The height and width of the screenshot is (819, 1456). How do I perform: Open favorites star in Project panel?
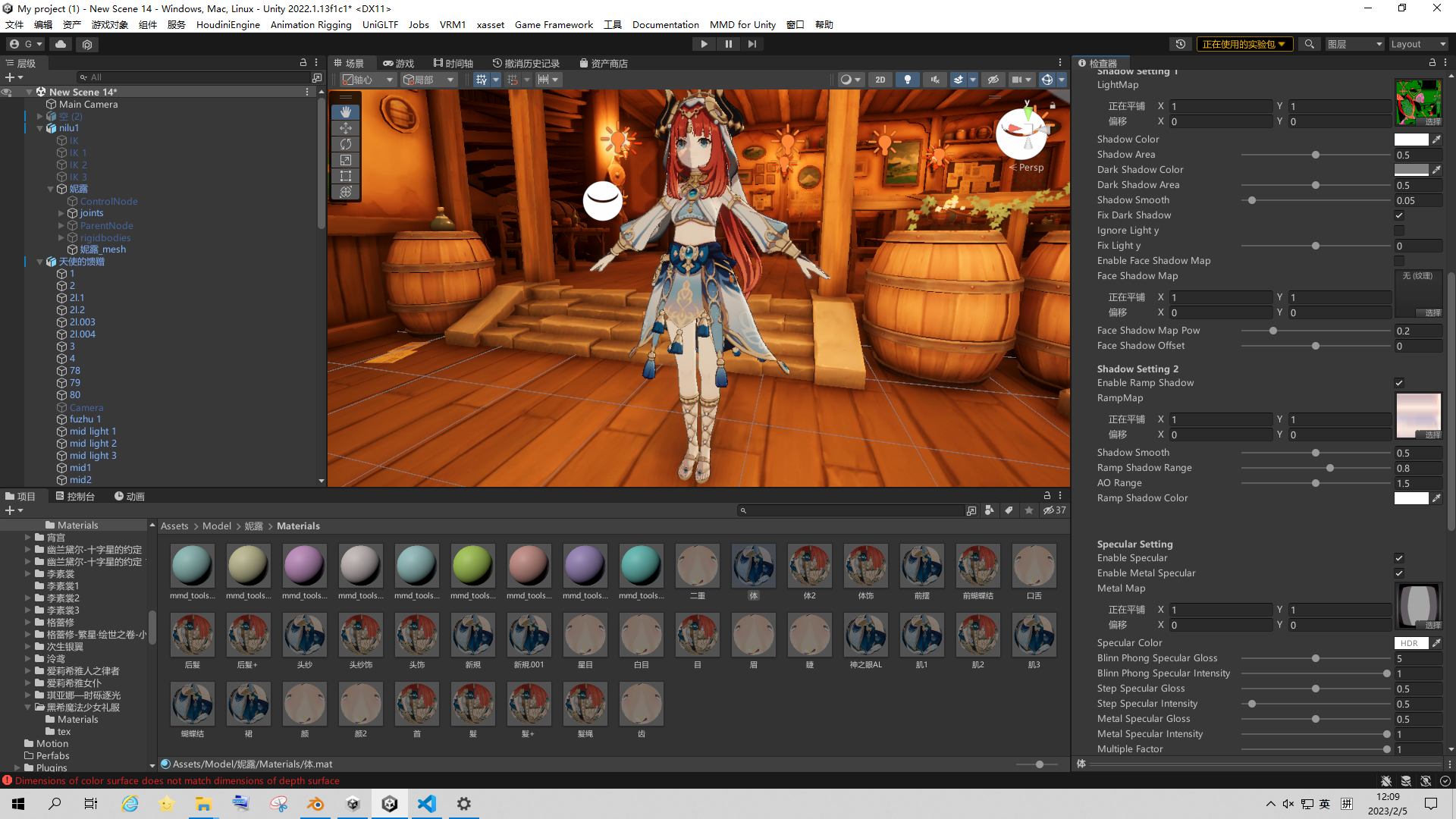pos(1029,510)
